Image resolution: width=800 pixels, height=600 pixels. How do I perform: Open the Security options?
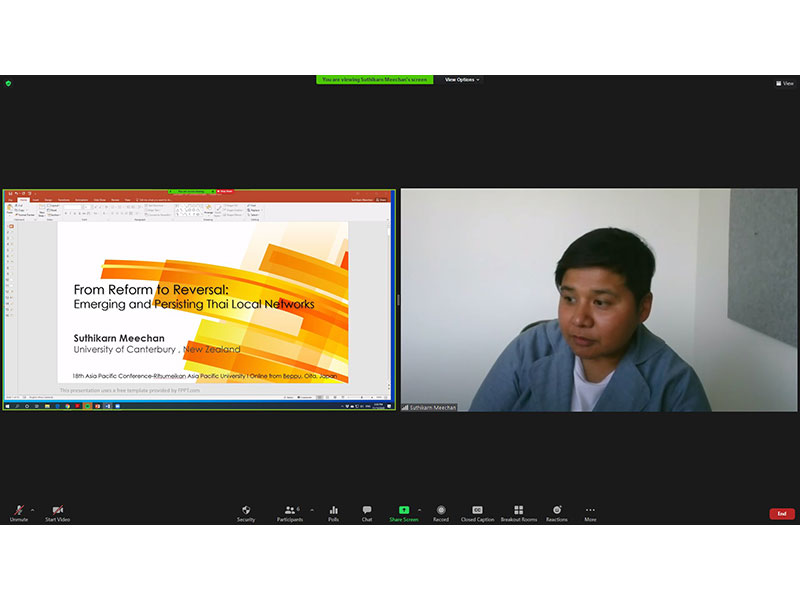point(246,512)
